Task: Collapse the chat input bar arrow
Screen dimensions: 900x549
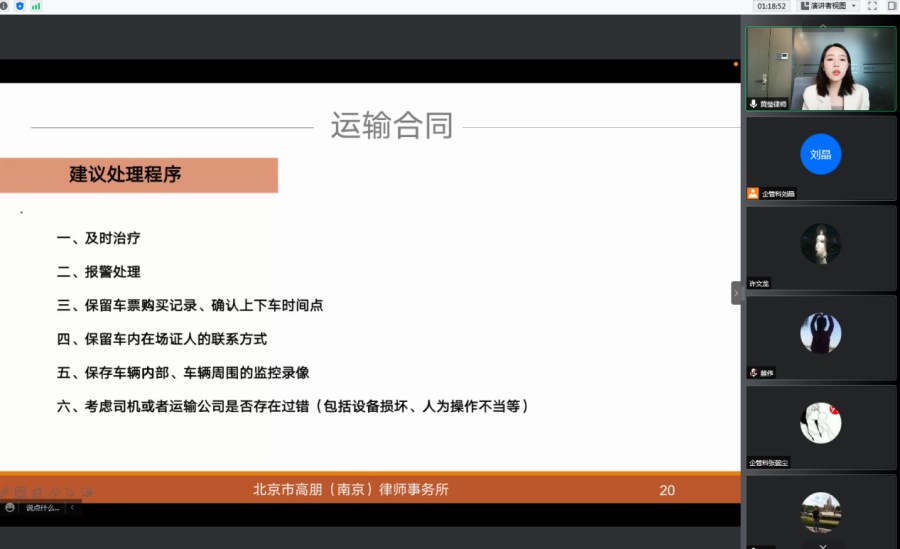Action: [x=72, y=507]
